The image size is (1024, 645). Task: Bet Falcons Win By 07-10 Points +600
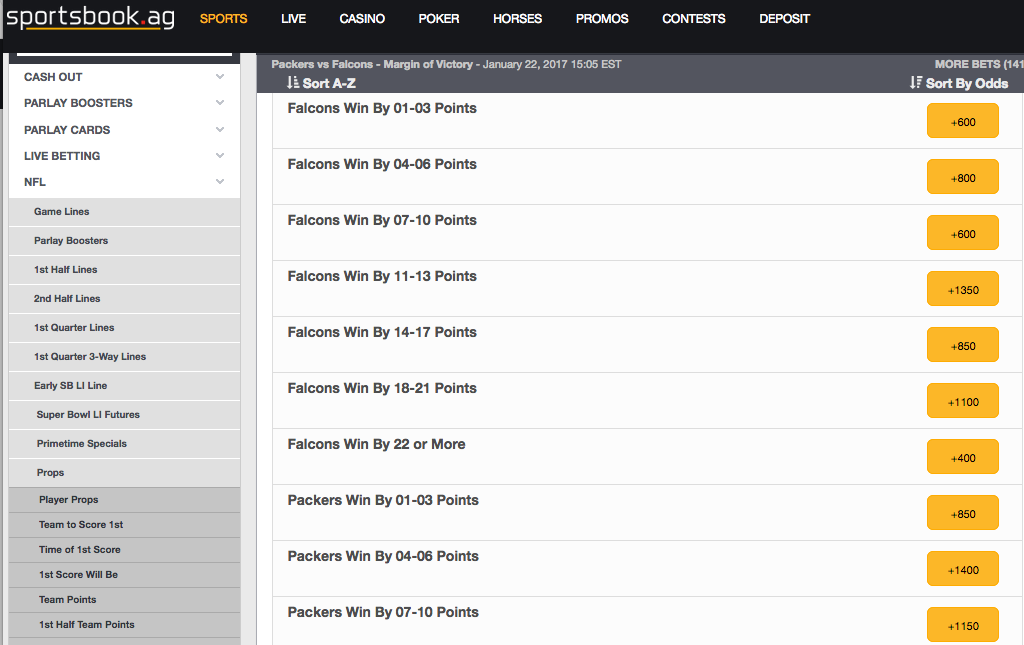(963, 233)
